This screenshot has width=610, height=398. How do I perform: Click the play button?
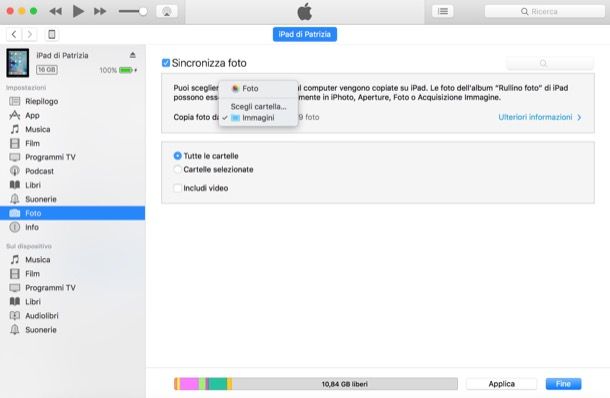(78, 11)
